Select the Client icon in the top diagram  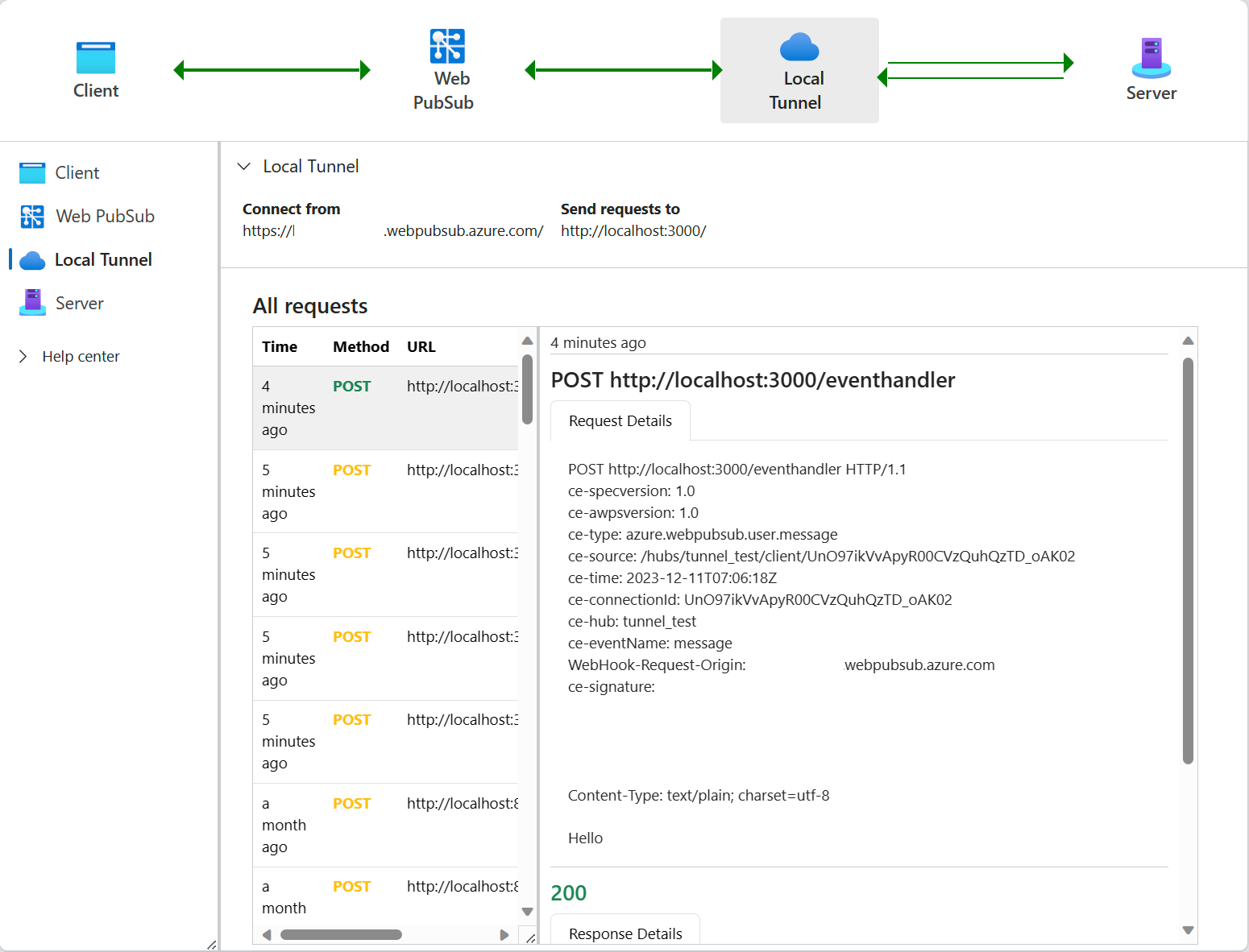click(x=95, y=56)
